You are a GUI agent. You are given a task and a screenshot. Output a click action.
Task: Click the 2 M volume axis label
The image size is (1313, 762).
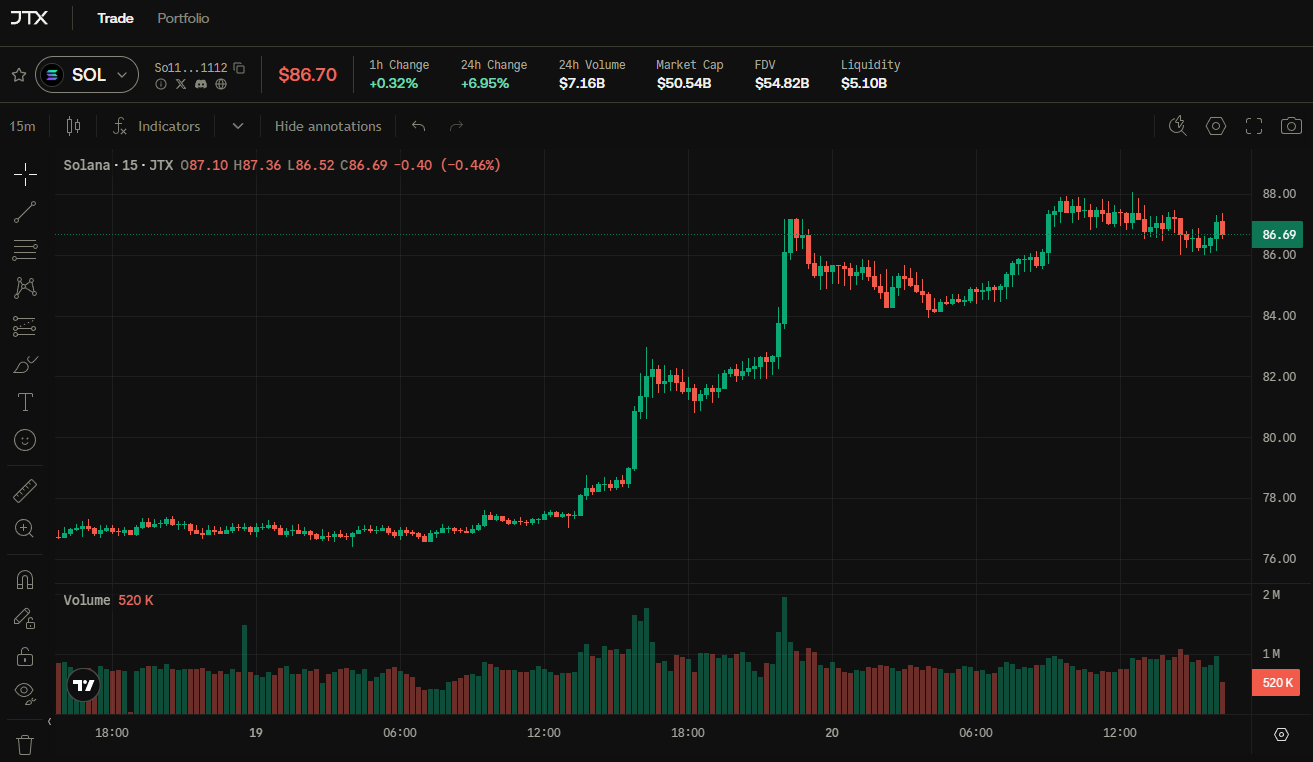1271,595
